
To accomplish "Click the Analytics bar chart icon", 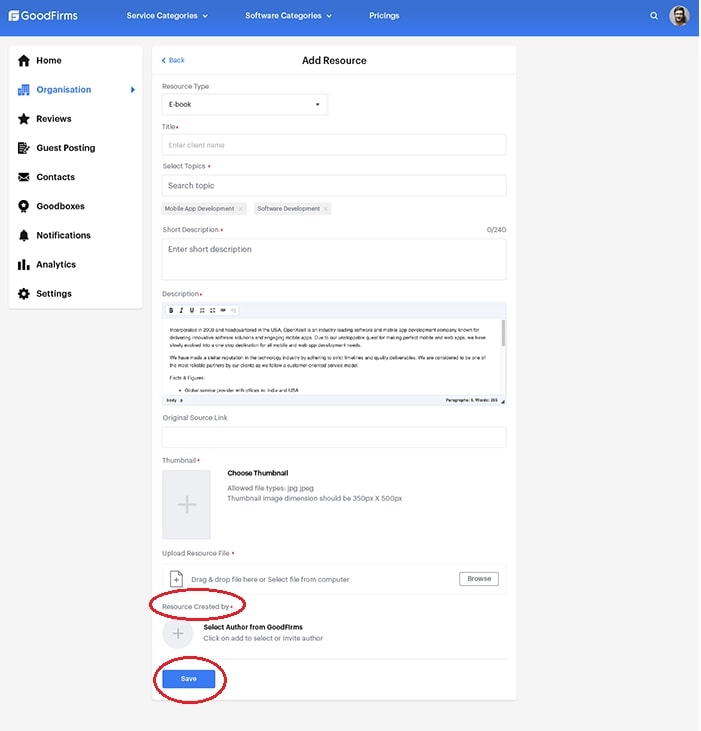I will point(24,265).
